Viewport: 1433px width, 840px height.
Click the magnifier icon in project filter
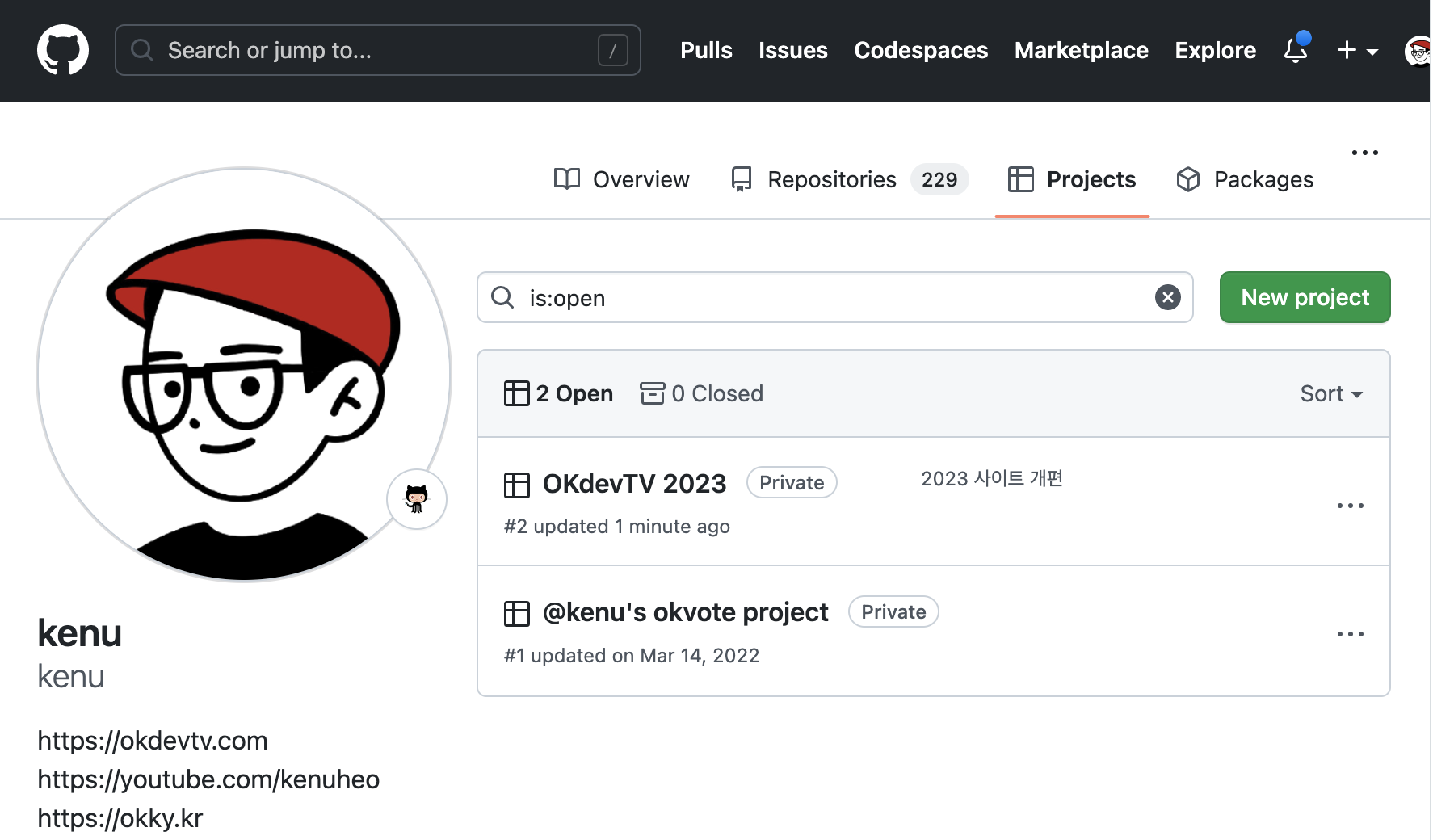pyautogui.click(x=502, y=297)
